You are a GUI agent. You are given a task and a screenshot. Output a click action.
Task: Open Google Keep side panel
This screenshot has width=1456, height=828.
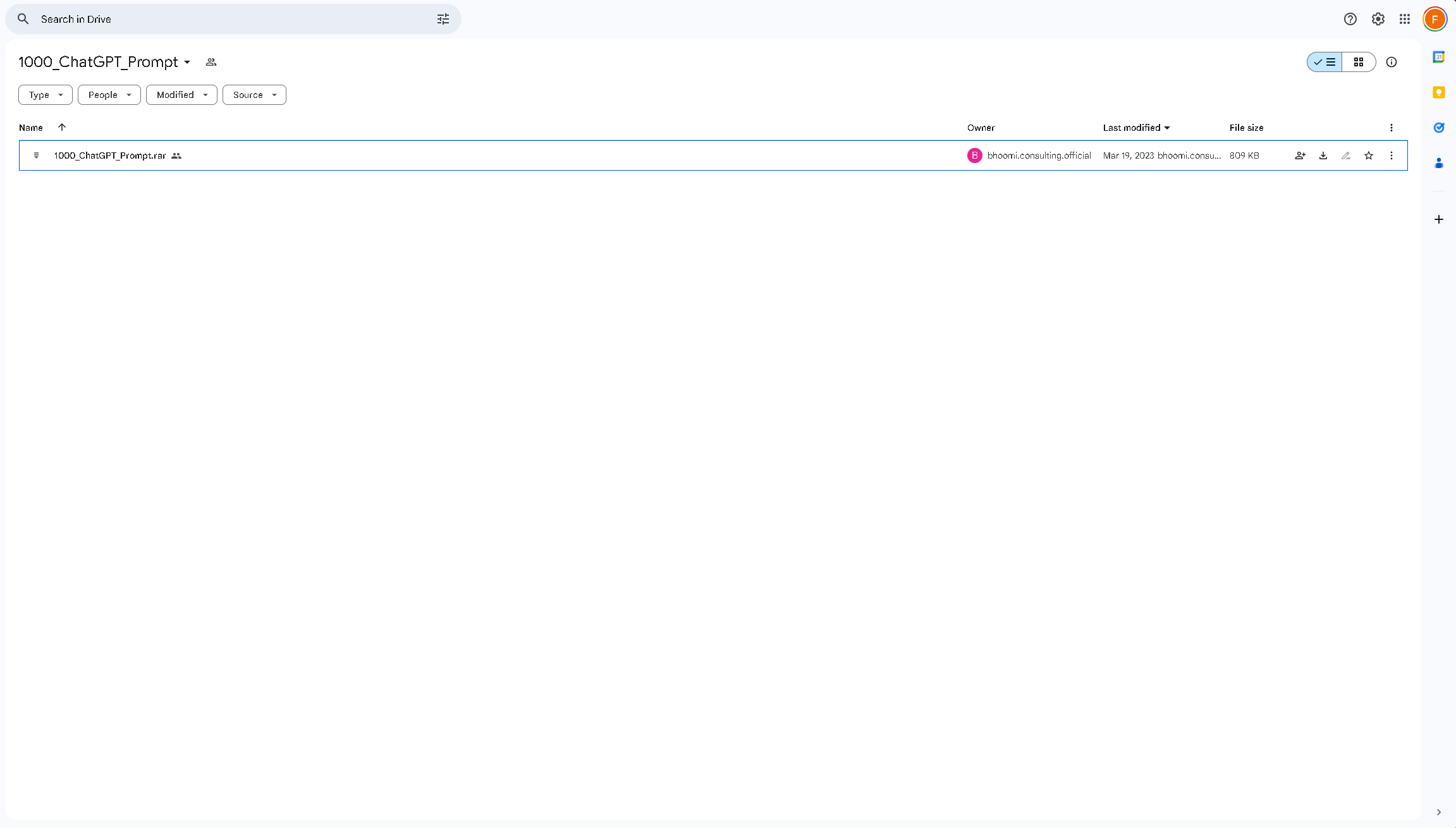(1439, 92)
